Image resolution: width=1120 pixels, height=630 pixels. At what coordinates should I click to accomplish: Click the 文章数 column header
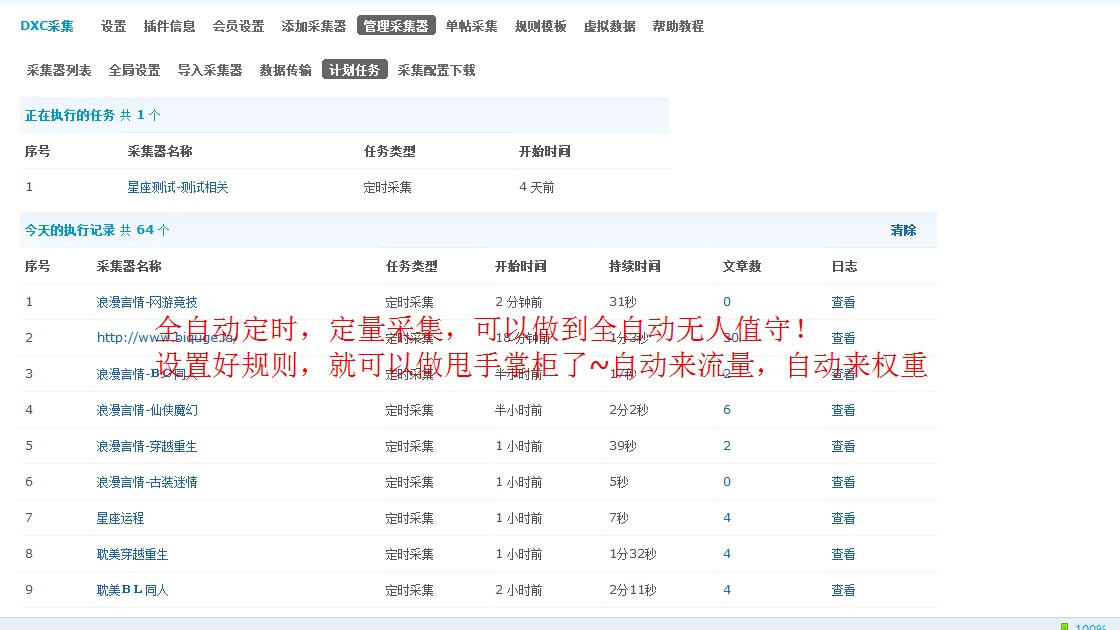742,266
